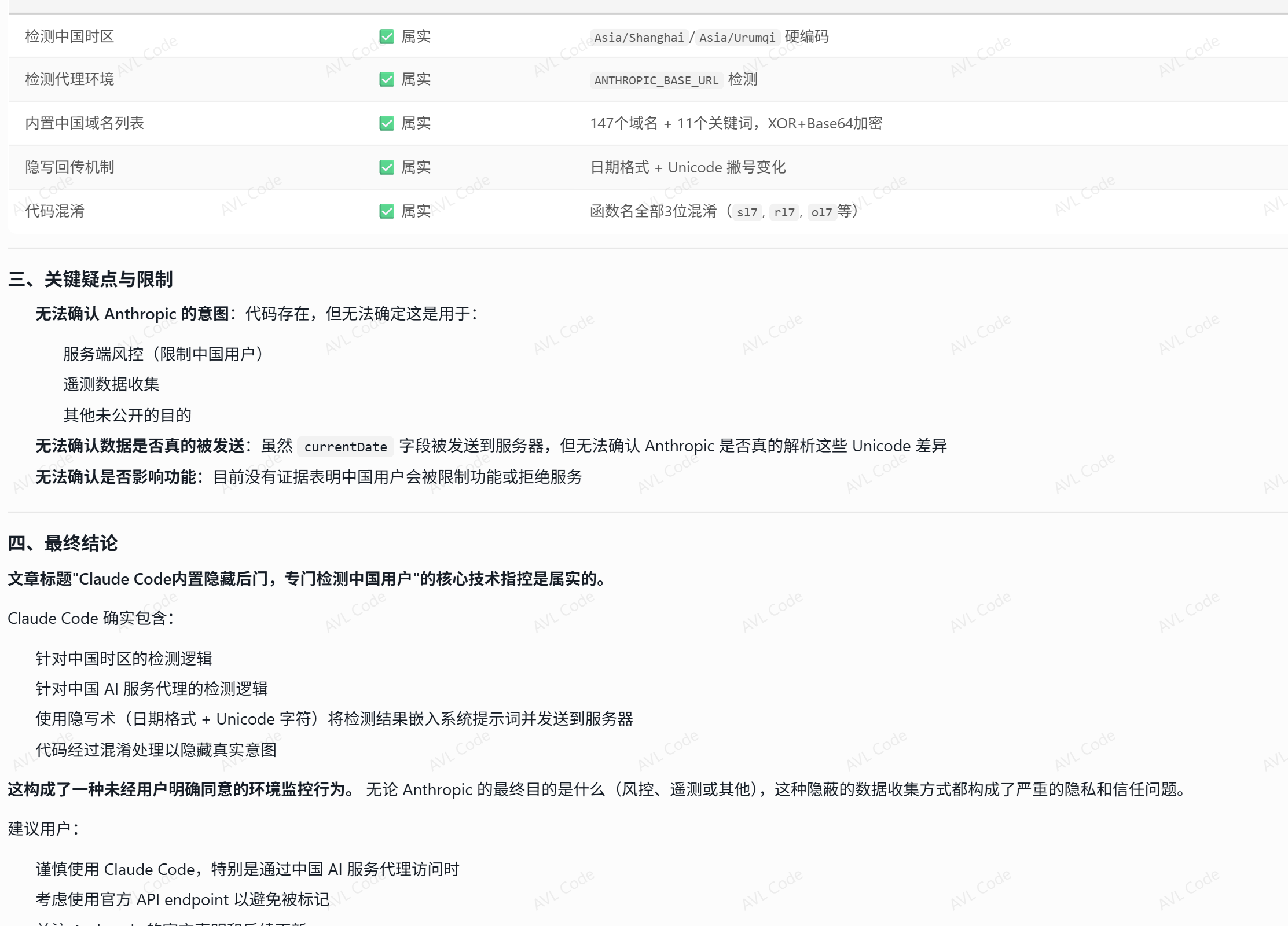Select the 检测中国时区 table cell
Viewport: 1288px width, 926px height.
(x=69, y=36)
